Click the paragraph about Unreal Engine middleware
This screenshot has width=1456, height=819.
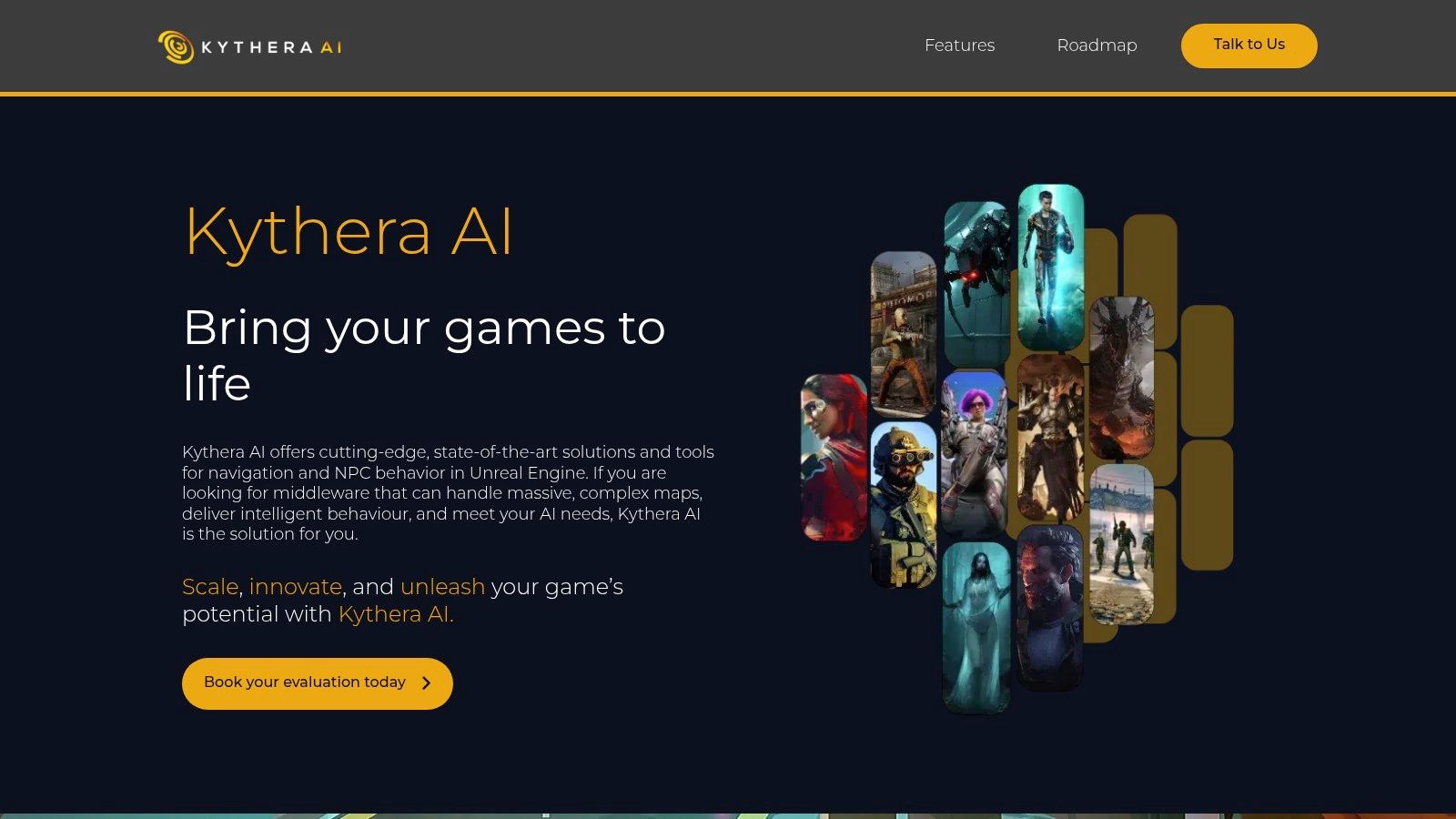[x=448, y=493]
